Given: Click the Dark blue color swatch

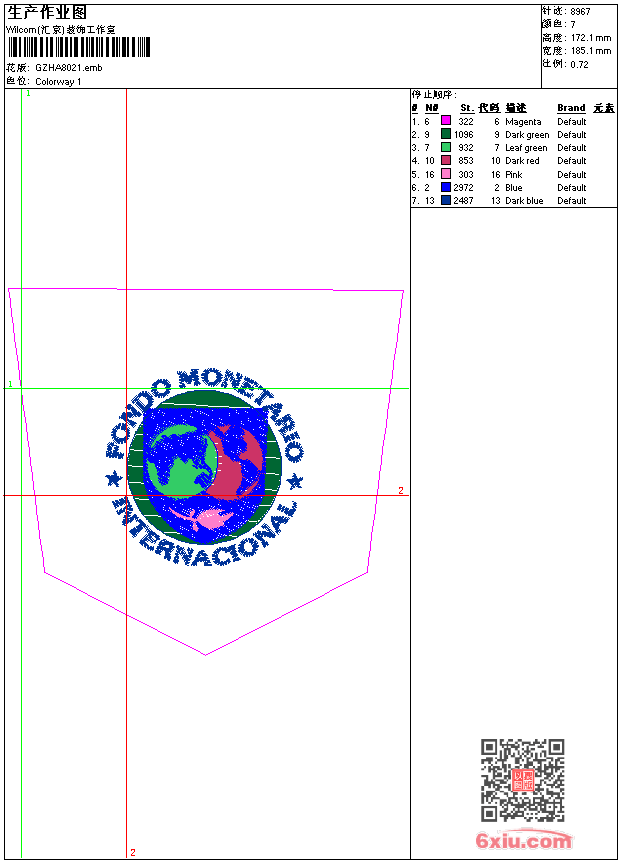Looking at the screenshot, I should coord(446,200).
